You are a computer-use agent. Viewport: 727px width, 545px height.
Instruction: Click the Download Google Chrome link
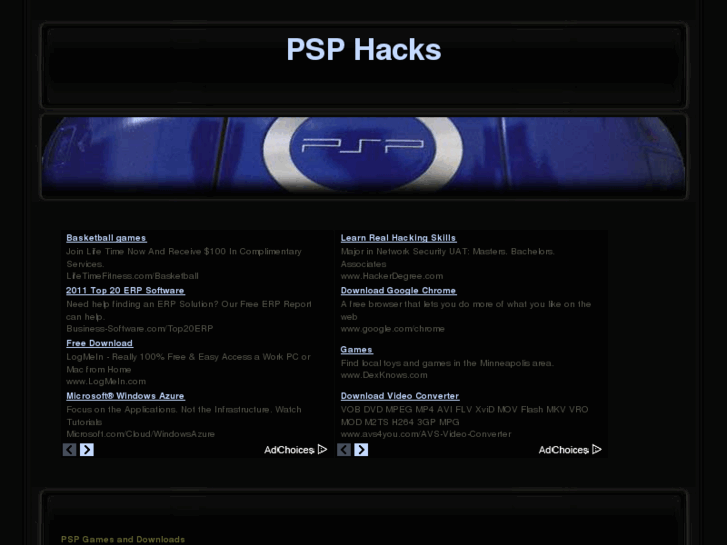coord(398,290)
